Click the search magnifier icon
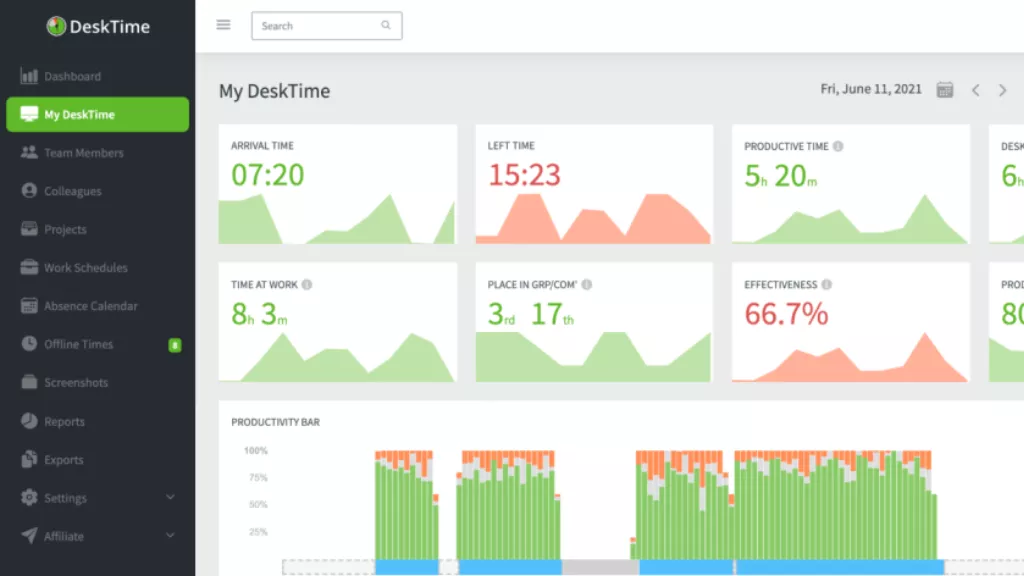This screenshot has width=1024, height=576. point(386,25)
